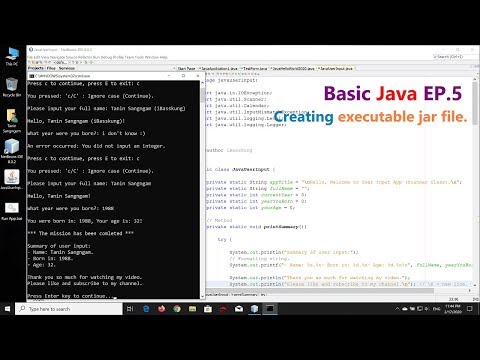Launch Microsoft Edge from the taskbar
480x360 pixels.
click(146, 309)
